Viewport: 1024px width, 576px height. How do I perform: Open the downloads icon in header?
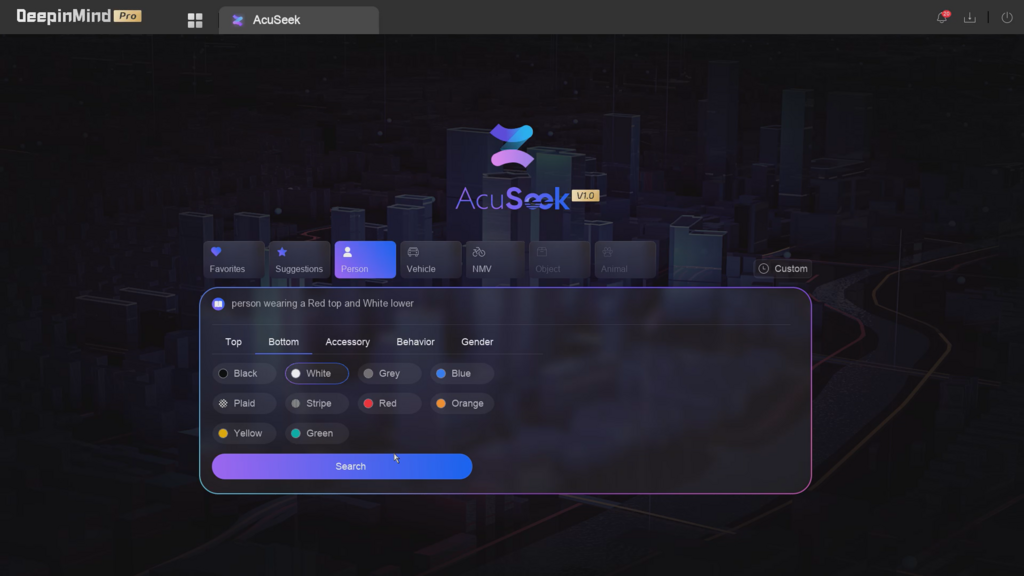tap(970, 18)
